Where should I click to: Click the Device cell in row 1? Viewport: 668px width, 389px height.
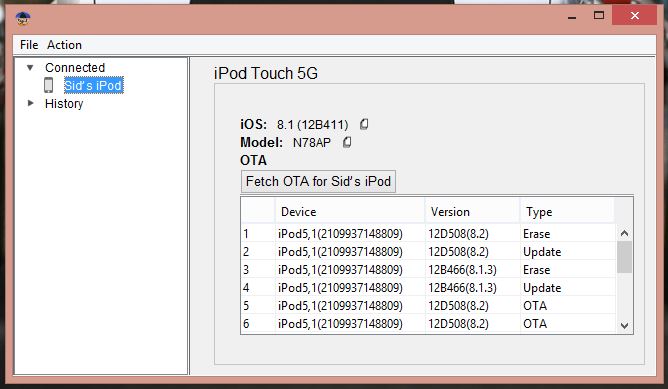tap(350, 233)
